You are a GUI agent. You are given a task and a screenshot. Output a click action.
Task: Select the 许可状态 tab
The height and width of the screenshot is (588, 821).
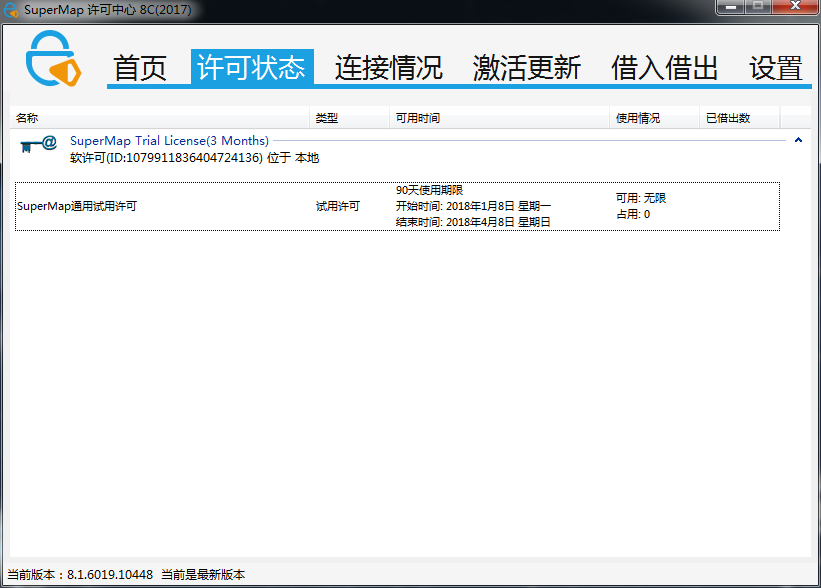(252, 66)
